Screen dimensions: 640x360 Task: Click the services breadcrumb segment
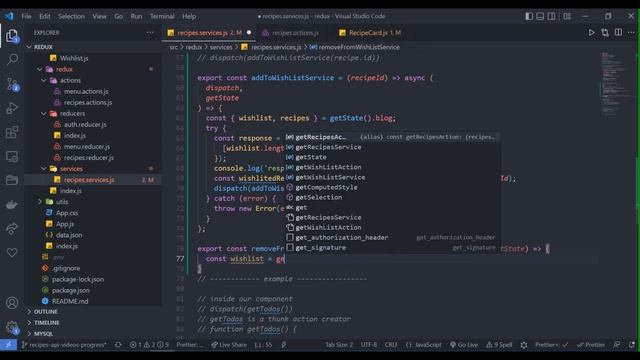pyautogui.click(x=221, y=47)
